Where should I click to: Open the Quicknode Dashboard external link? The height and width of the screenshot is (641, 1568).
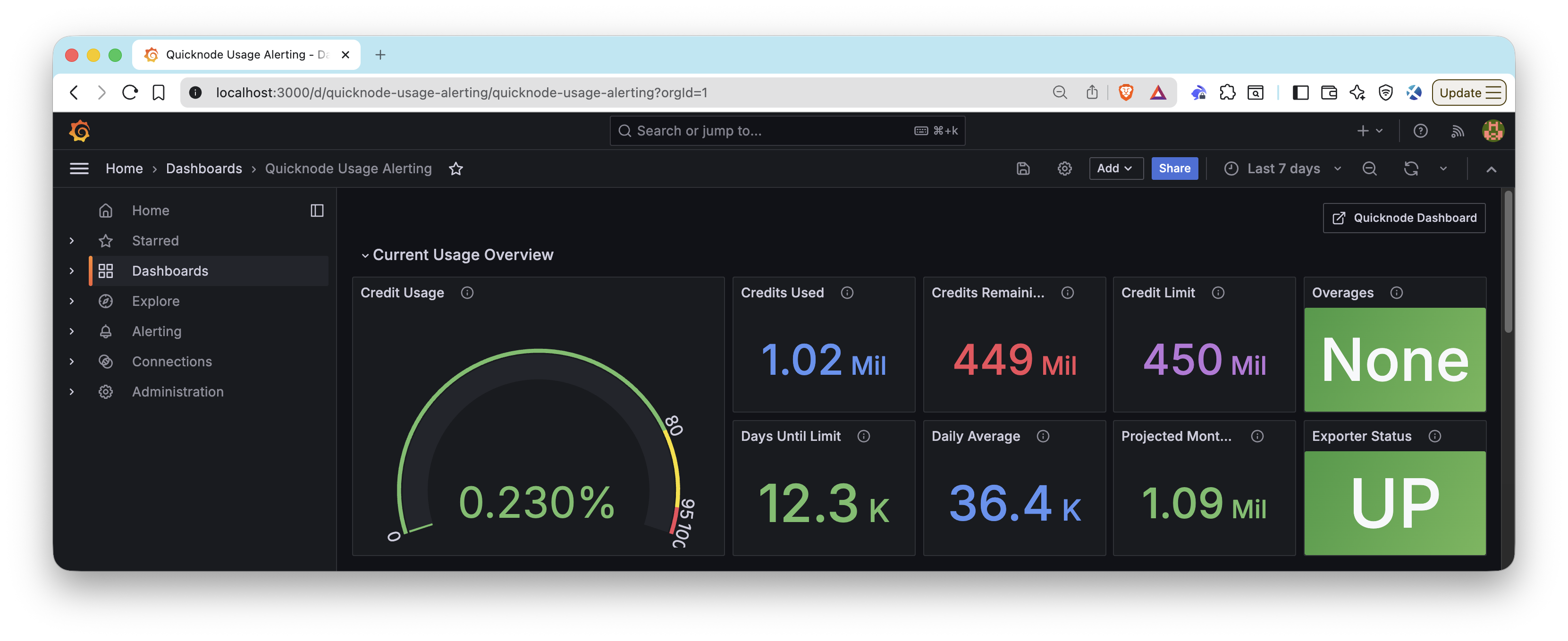pyautogui.click(x=1404, y=217)
